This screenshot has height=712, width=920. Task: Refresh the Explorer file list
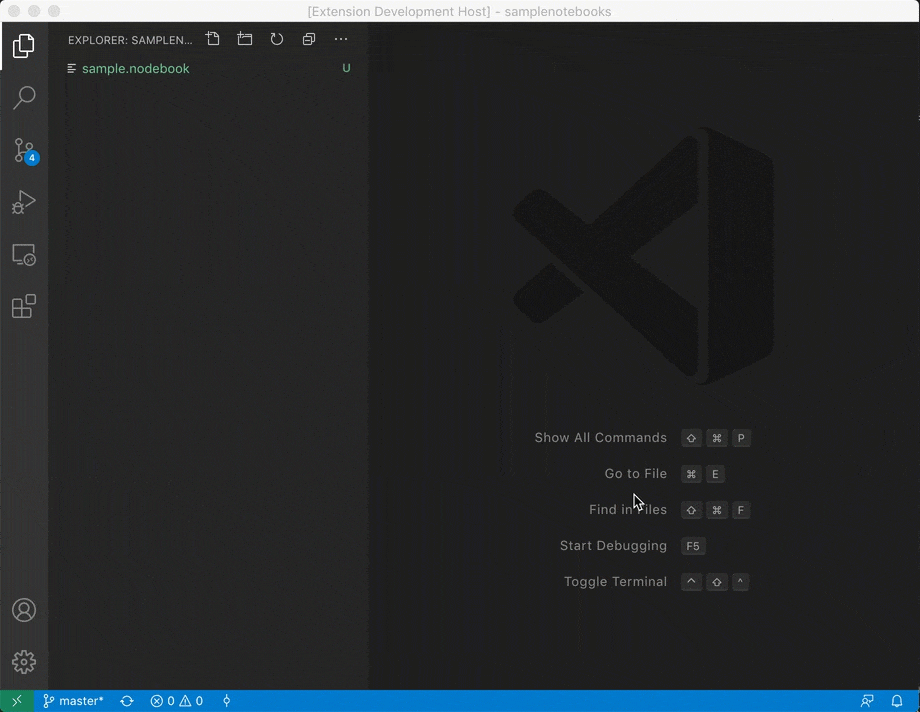[x=277, y=39]
